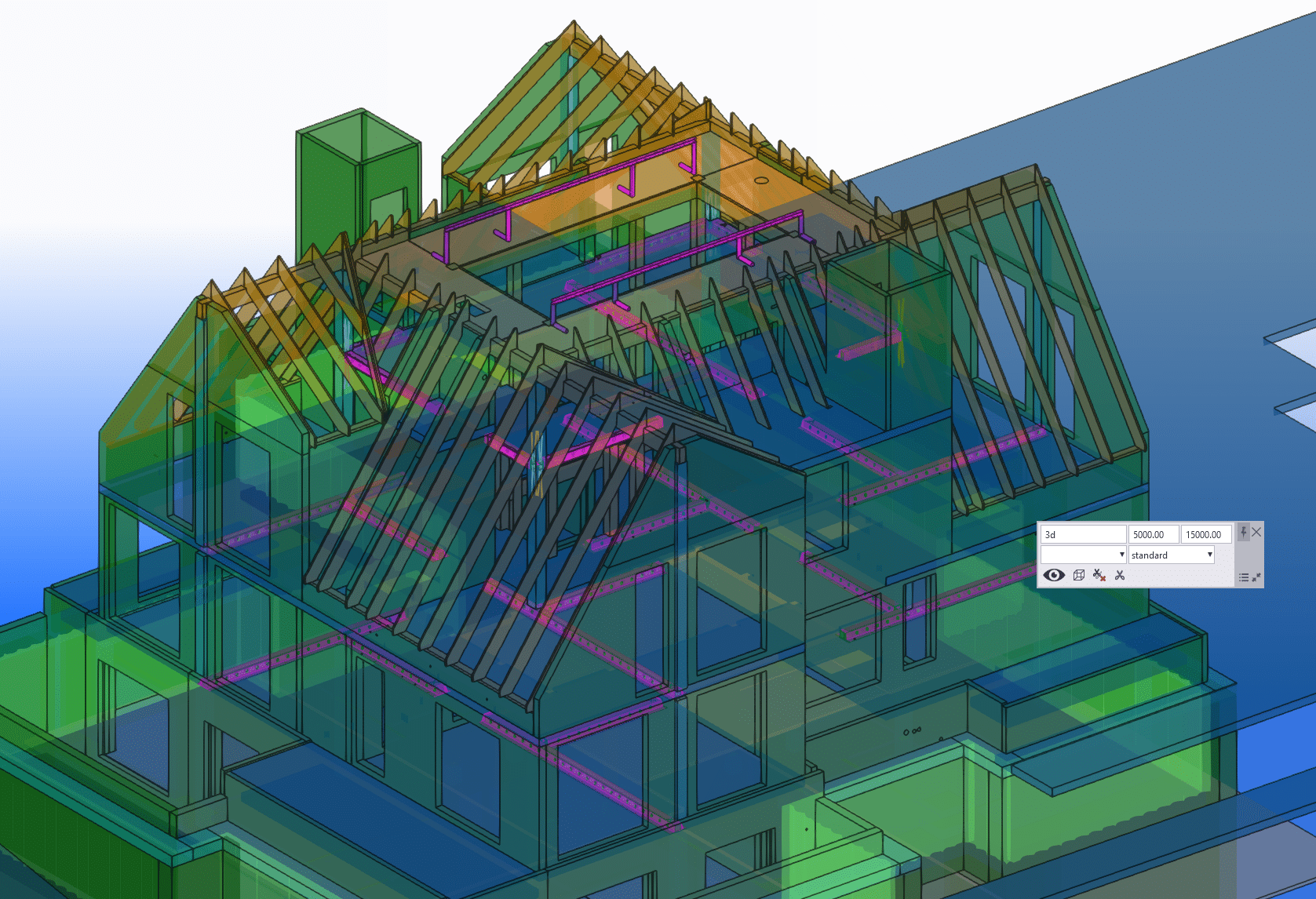Select the small circle on the orange roof slab
This screenshot has width=1316, height=899.
click(x=761, y=180)
